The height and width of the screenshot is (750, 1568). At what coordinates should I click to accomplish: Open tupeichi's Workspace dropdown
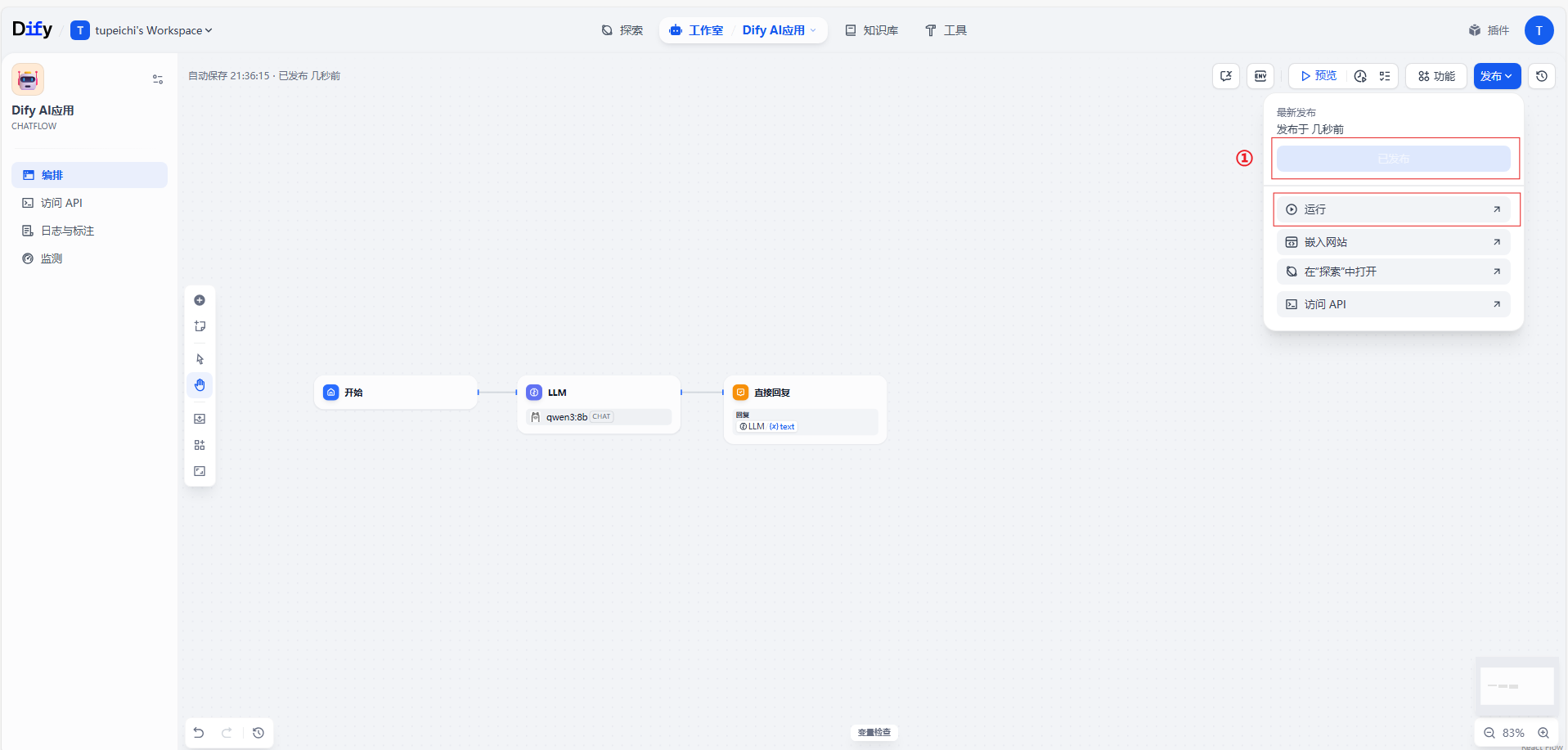142,30
